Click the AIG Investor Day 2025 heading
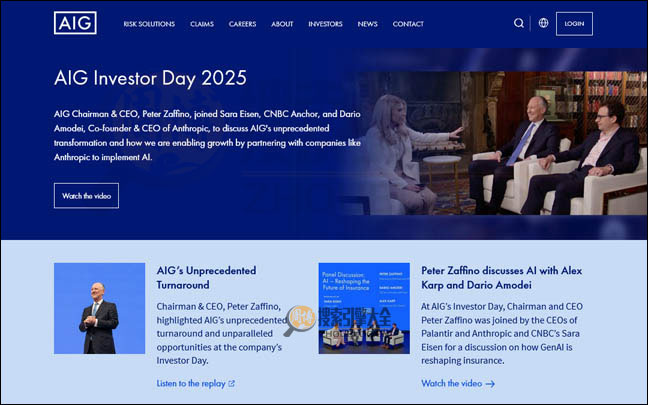 150,78
